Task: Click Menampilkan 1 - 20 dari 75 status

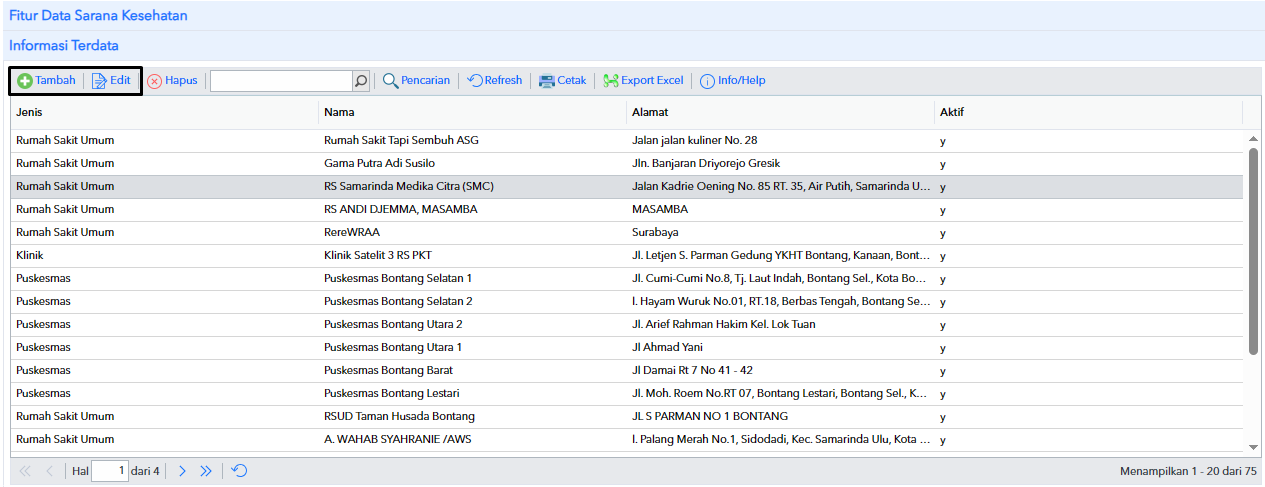Action: click(1188, 471)
